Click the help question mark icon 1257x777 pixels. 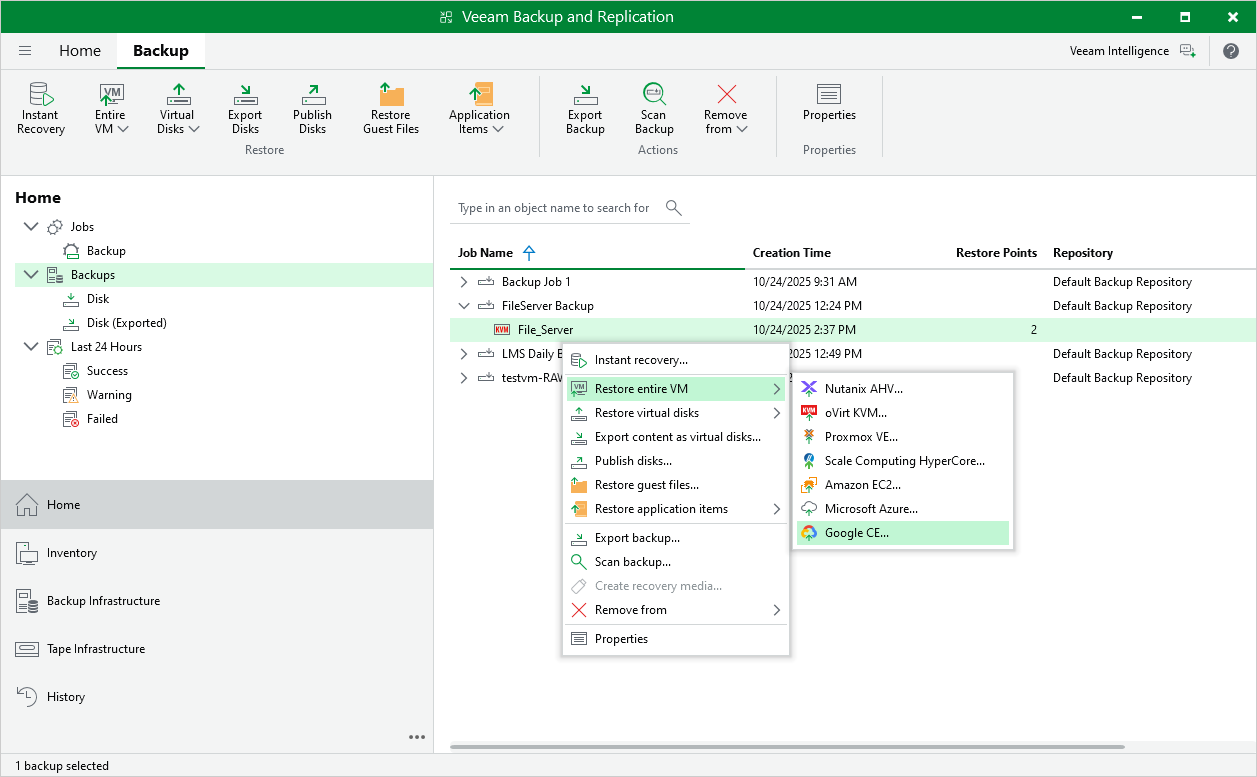pyautogui.click(x=1231, y=51)
